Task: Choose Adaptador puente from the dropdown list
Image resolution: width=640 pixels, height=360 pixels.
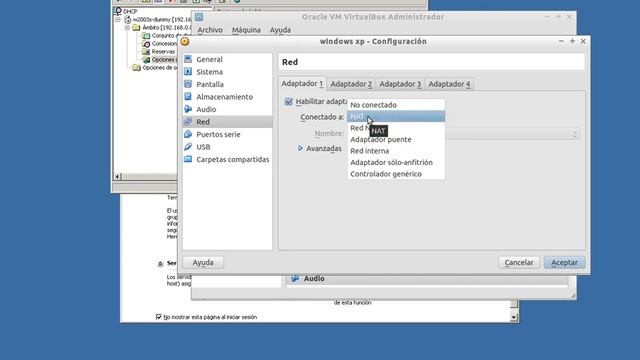Action: click(396, 139)
